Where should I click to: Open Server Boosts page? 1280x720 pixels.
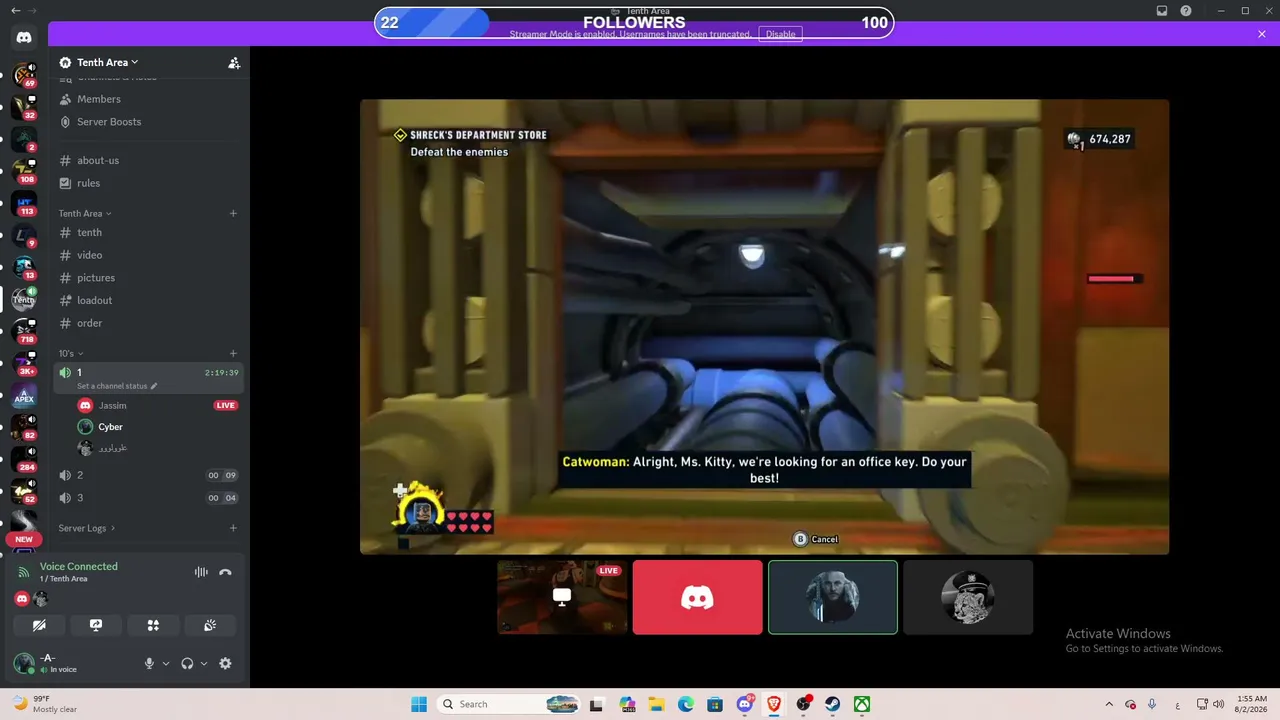click(109, 122)
